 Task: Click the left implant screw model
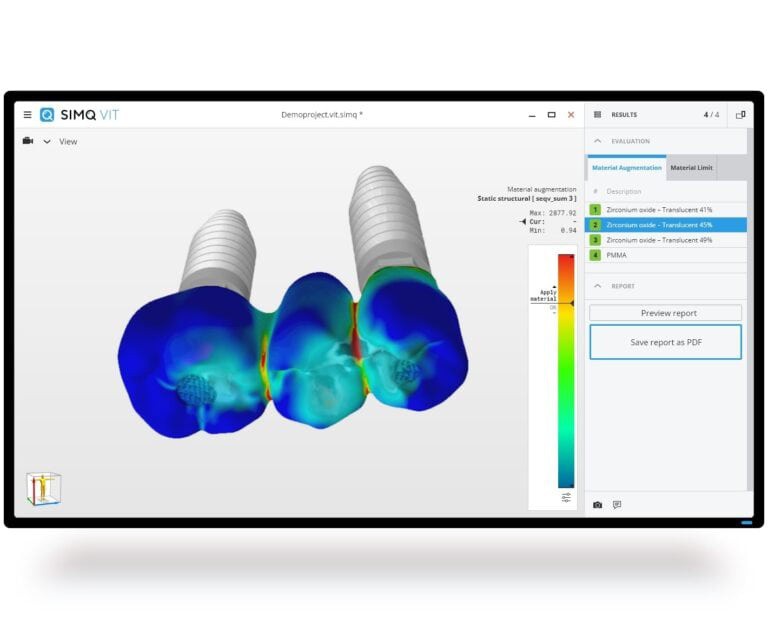point(219,250)
